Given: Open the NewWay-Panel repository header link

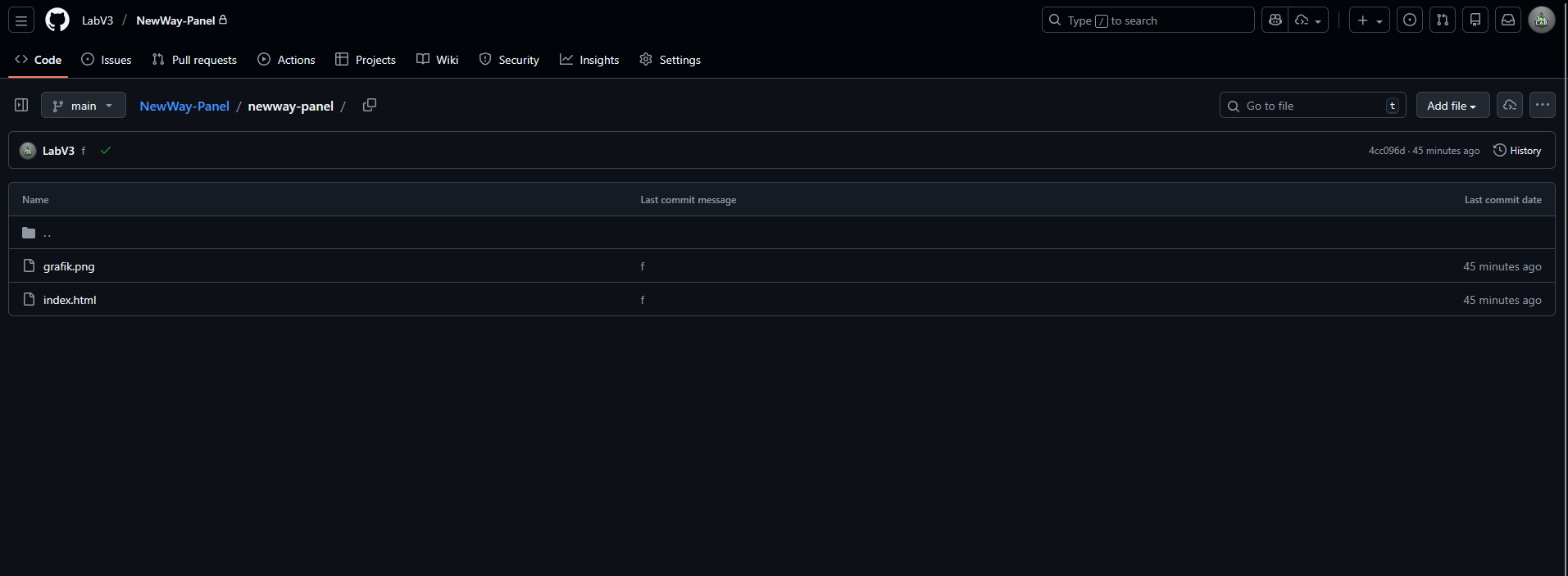Looking at the screenshot, I should (x=175, y=20).
